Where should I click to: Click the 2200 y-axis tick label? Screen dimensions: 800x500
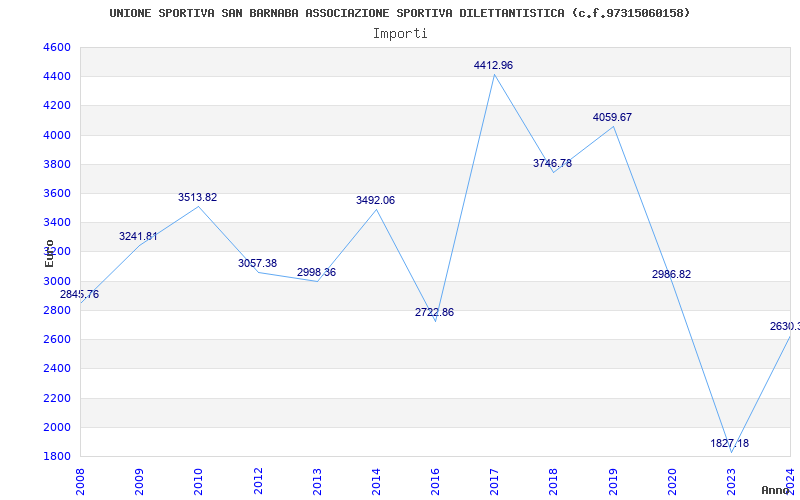pyautogui.click(x=57, y=398)
